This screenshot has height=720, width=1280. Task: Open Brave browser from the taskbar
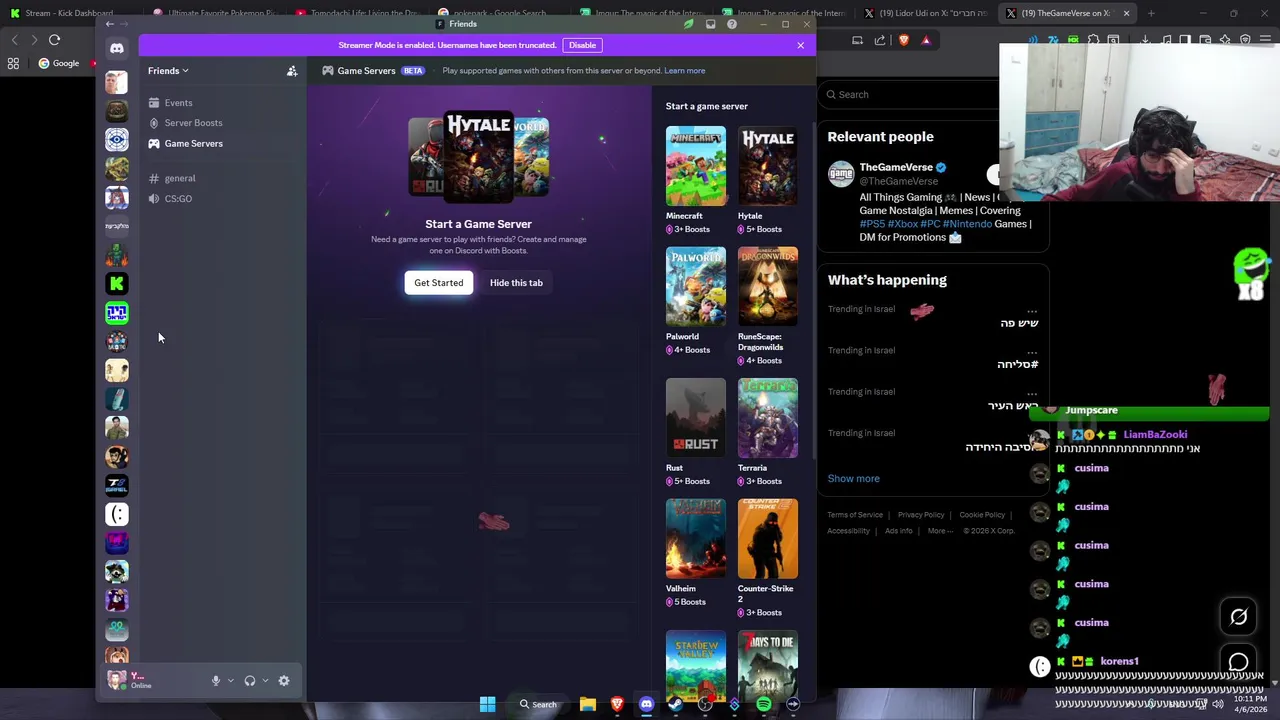click(x=617, y=704)
